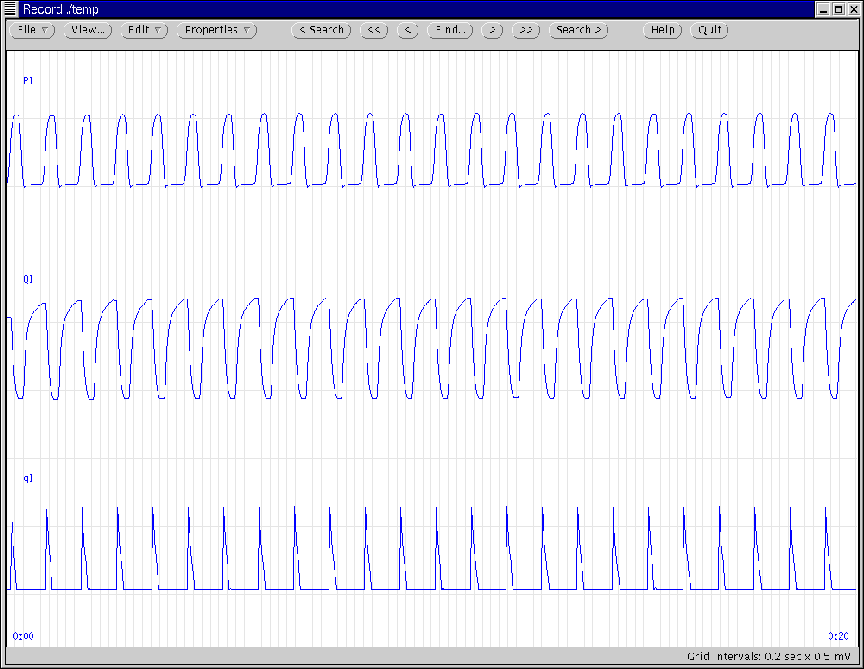The image size is (864, 669).
Task: Jump back a full screen with <<
Action: point(374,30)
